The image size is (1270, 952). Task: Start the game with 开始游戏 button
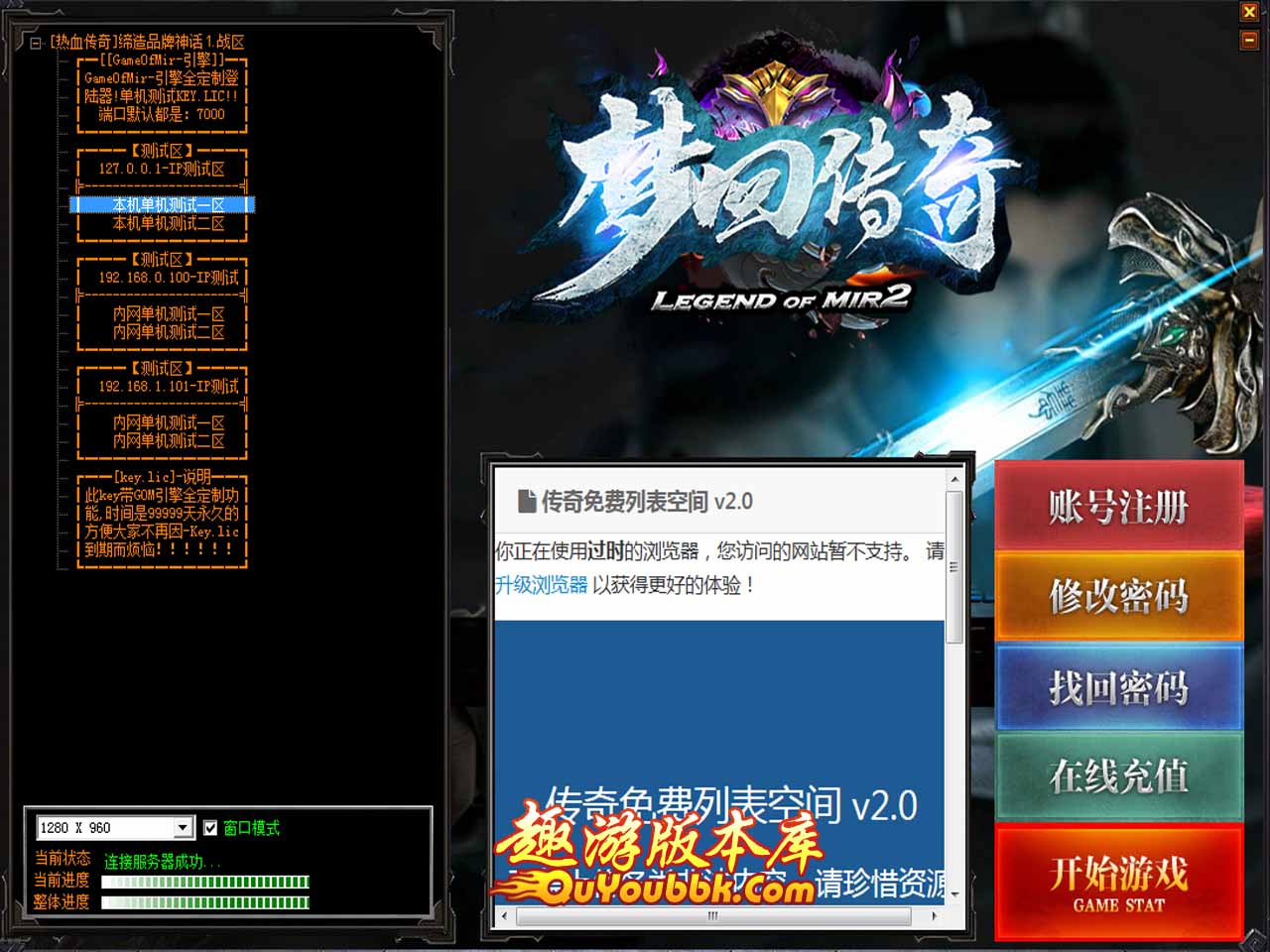pos(1118,881)
